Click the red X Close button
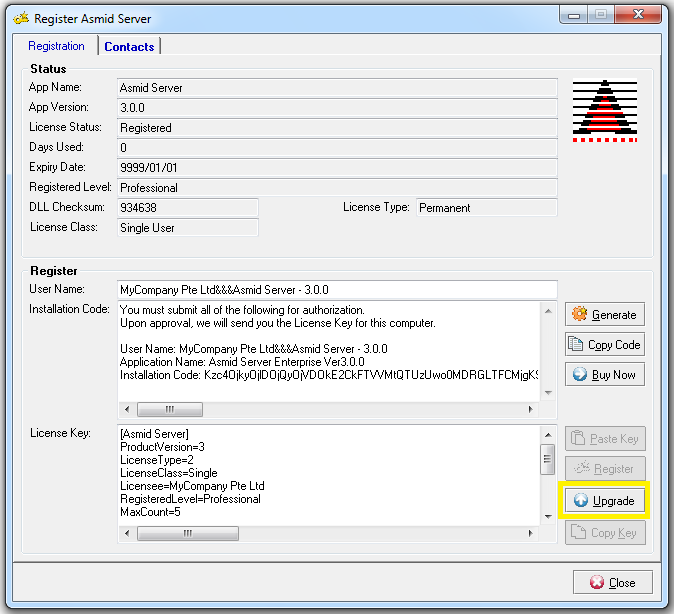The image size is (674, 614). tap(612, 582)
